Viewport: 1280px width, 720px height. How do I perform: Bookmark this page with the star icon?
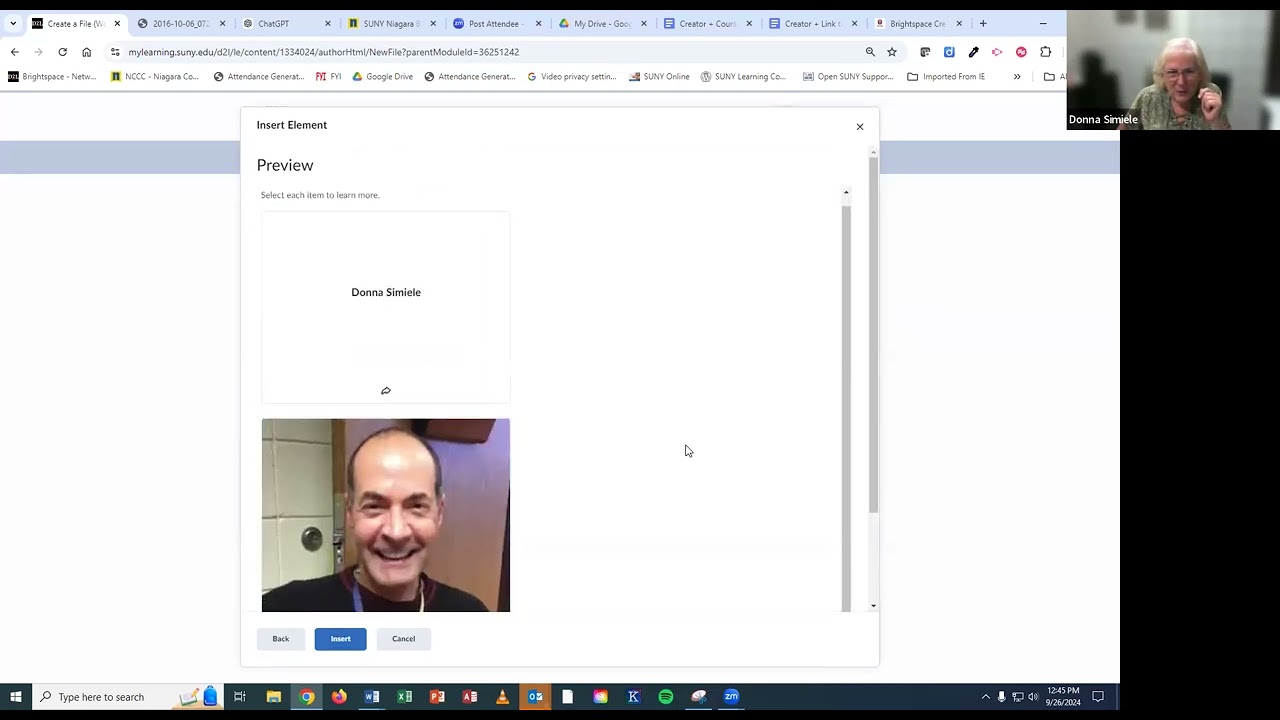pyautogui.click(x=892, y=52)
